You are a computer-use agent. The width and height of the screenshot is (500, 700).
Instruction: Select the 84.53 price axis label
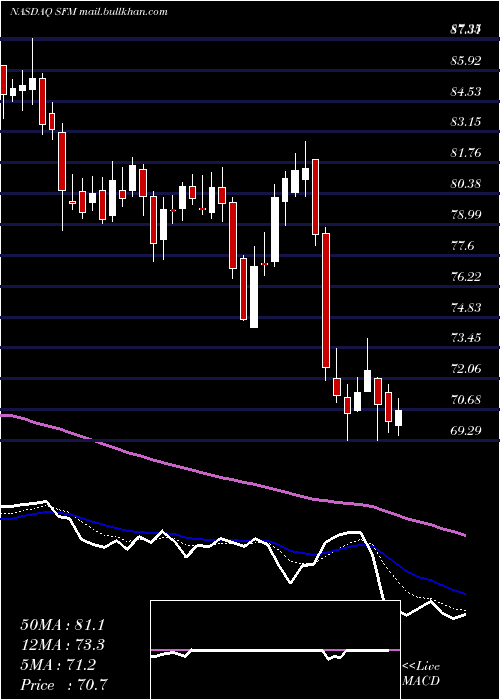tap(466, 92)
